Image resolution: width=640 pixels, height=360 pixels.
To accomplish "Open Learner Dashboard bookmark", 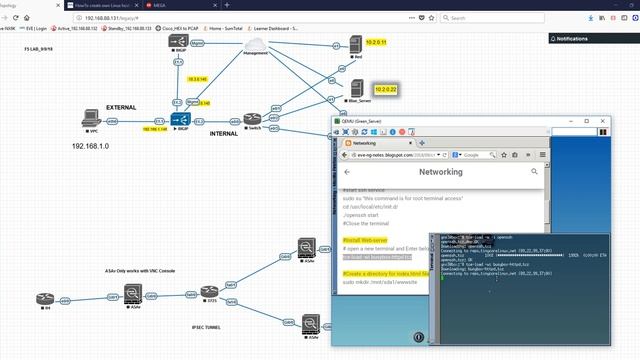I will click(273, 29).
